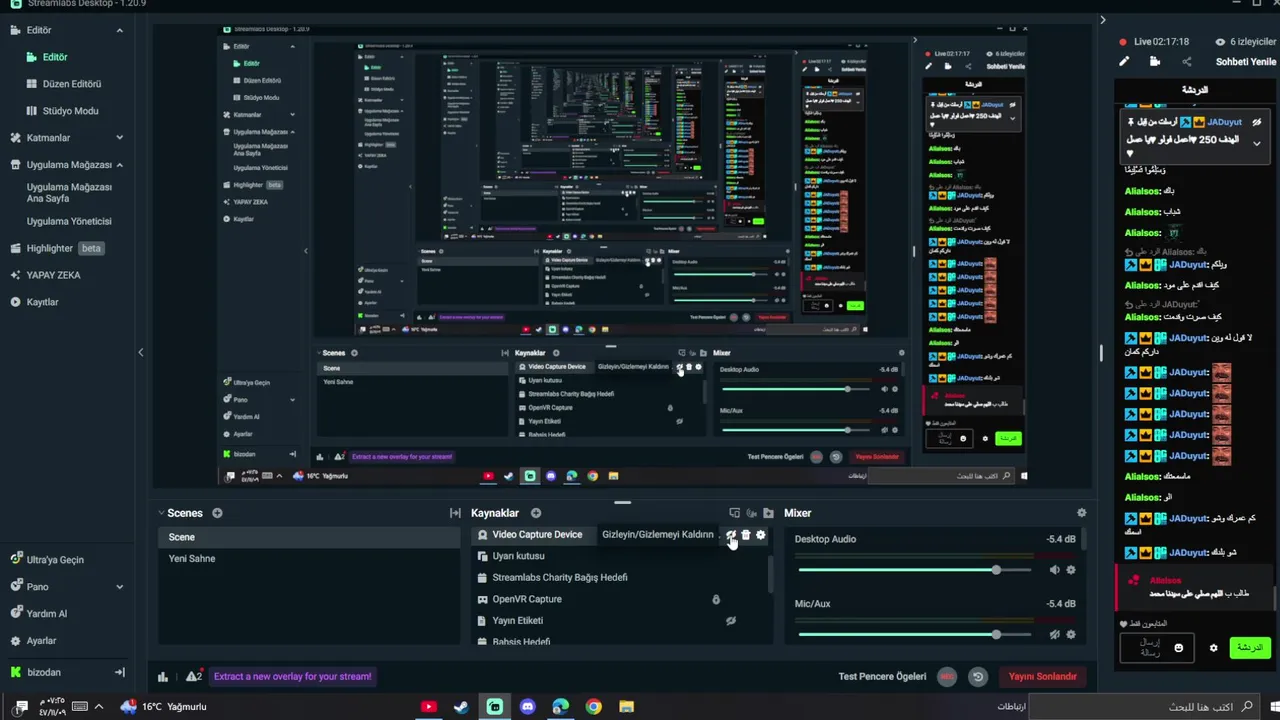Open the camera clip icon near chat
The height and width of the screenshot is (720, 1280).
(1155, 62)
